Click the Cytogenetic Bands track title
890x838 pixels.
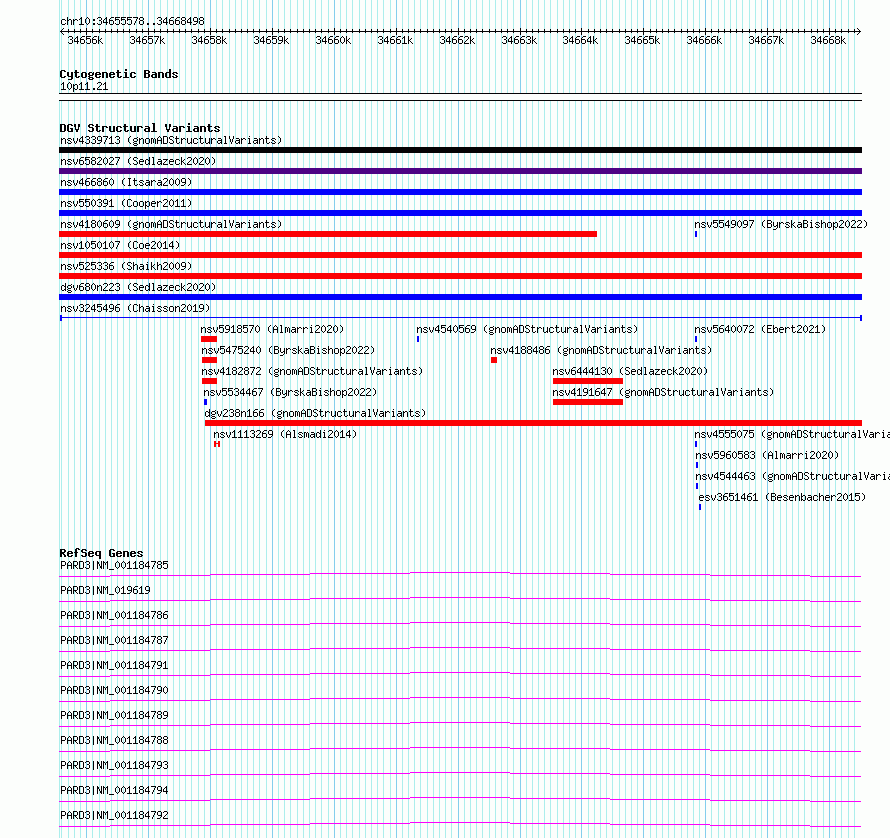[x=119, y=74]
